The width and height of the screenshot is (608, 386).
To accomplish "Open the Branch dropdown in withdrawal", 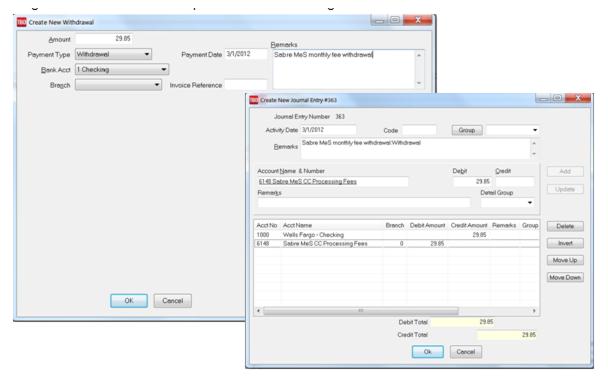I will tap(118, 85).
